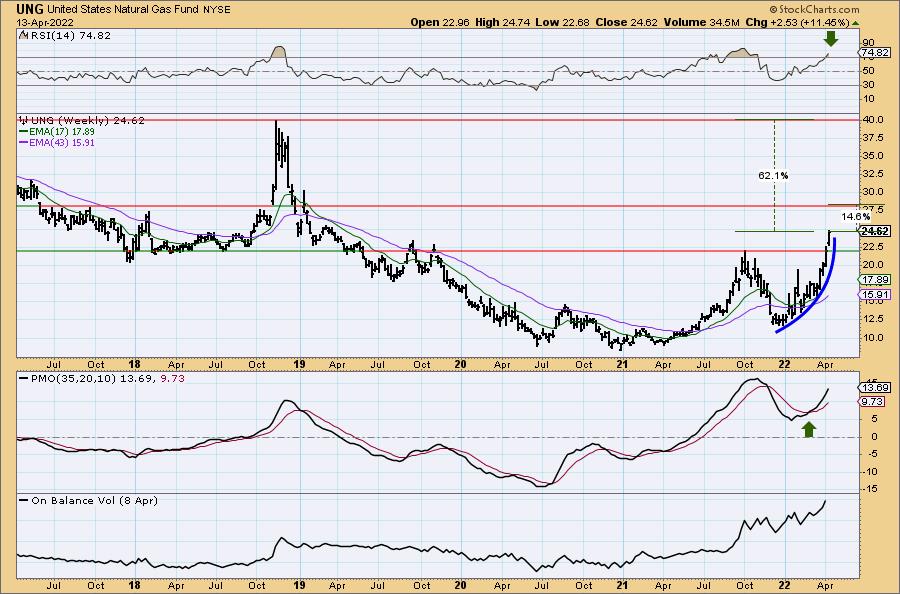This screenshot has width=900, height=594.
Task: Click the 13.69 PMO tag on the right axis
Action: coord(875,389)
